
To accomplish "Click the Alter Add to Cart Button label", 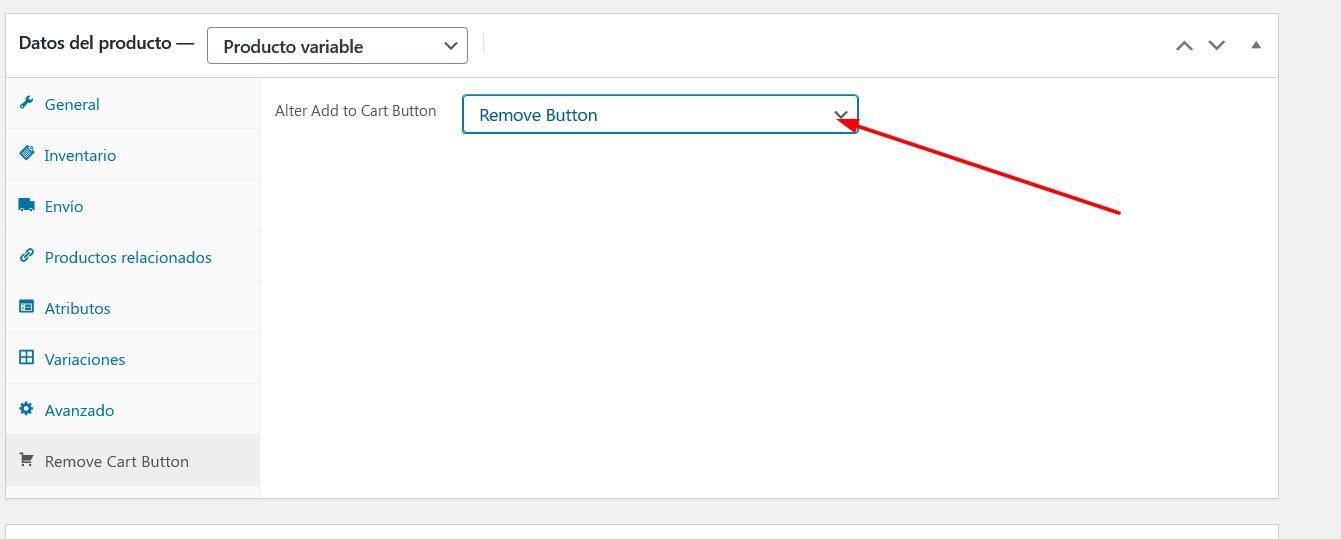I will point(356,111).
